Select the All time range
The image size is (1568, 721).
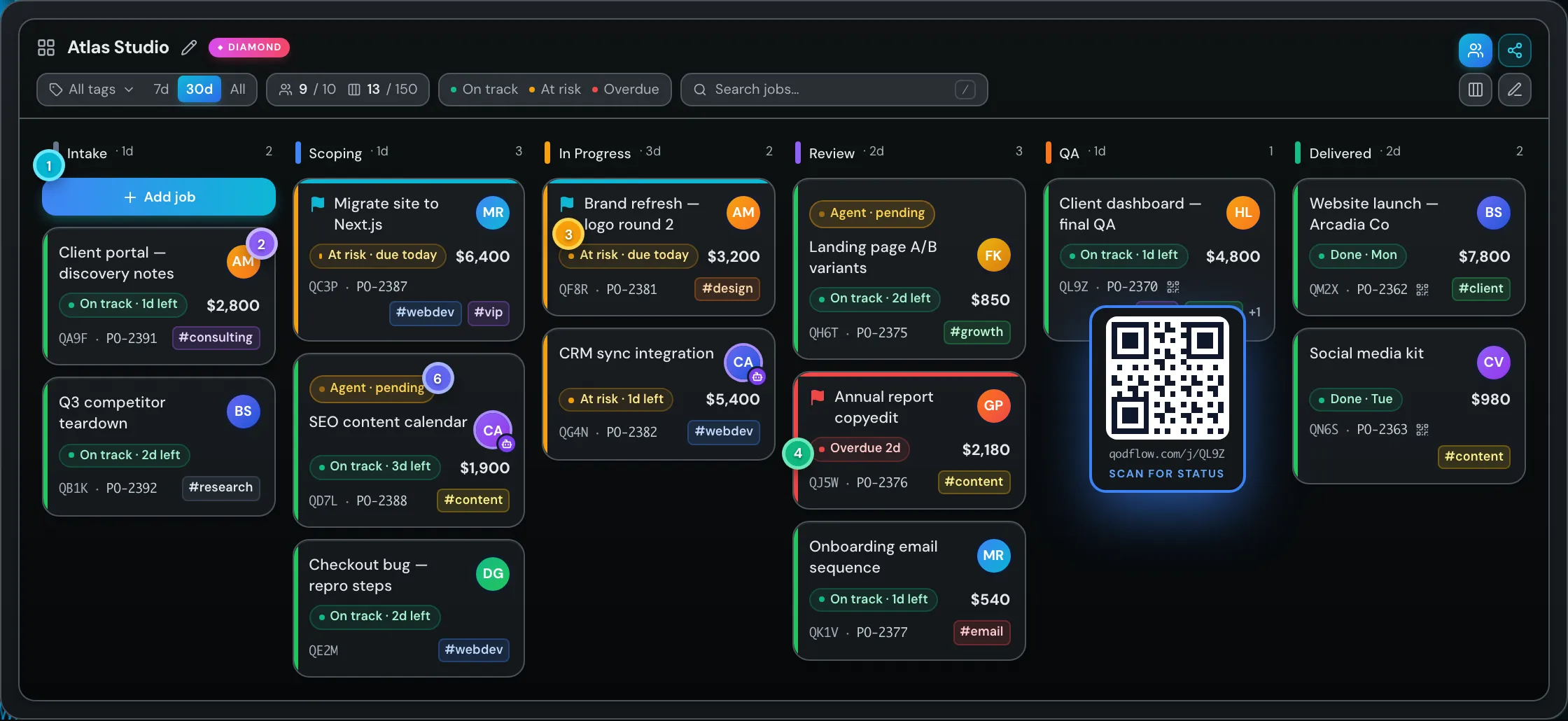[x=238, y=90]
